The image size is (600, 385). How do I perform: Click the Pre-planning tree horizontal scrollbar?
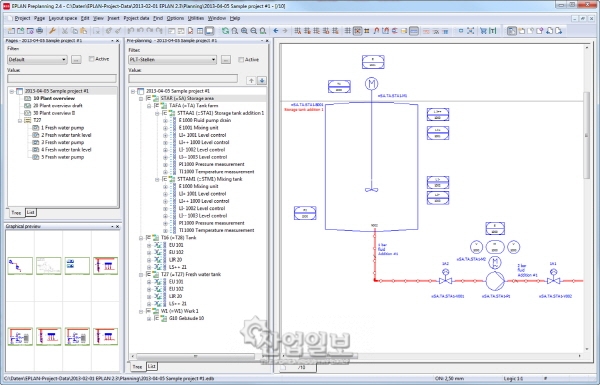click(x=195, y=356)
